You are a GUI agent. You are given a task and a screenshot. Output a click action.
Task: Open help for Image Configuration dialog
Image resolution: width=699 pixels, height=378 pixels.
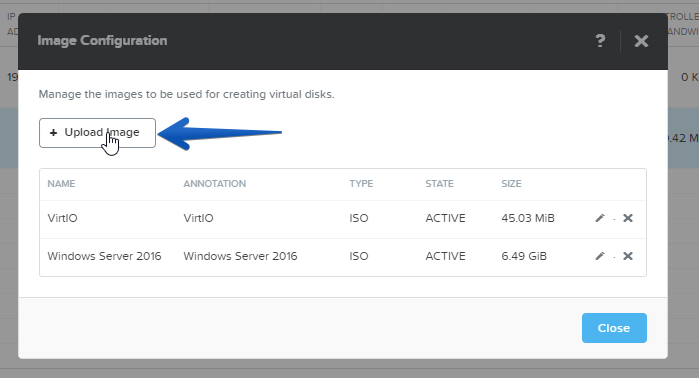tap(600, 41)
